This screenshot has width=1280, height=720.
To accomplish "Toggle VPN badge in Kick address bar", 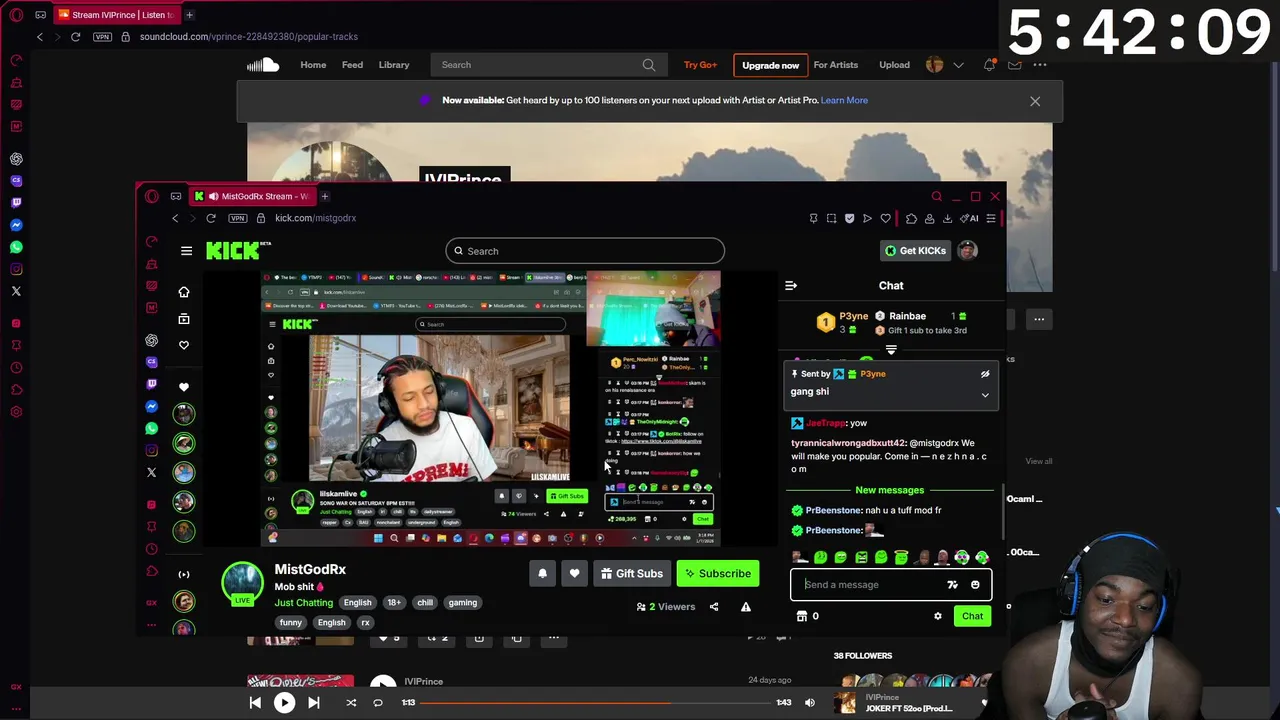I will pyautogui.click(x=239, y=218).
